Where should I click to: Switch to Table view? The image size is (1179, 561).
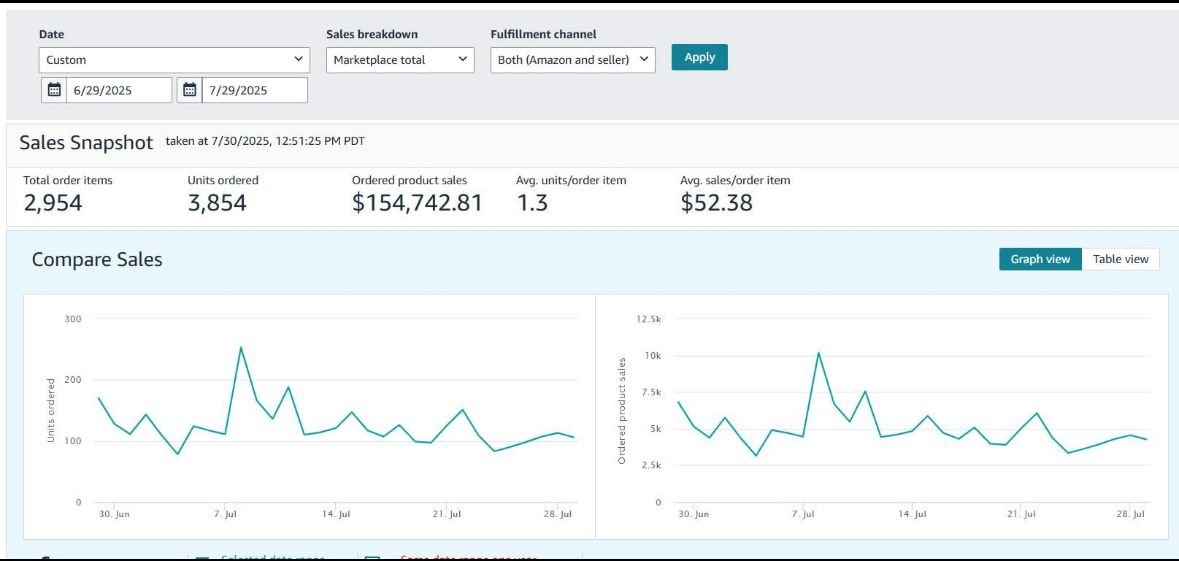1120,259
